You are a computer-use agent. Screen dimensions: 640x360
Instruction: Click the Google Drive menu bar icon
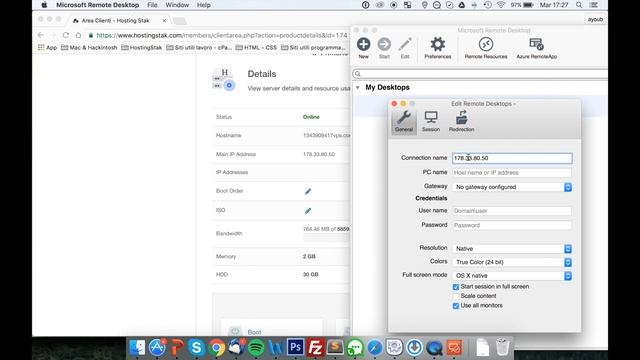[x=462, y=5]
